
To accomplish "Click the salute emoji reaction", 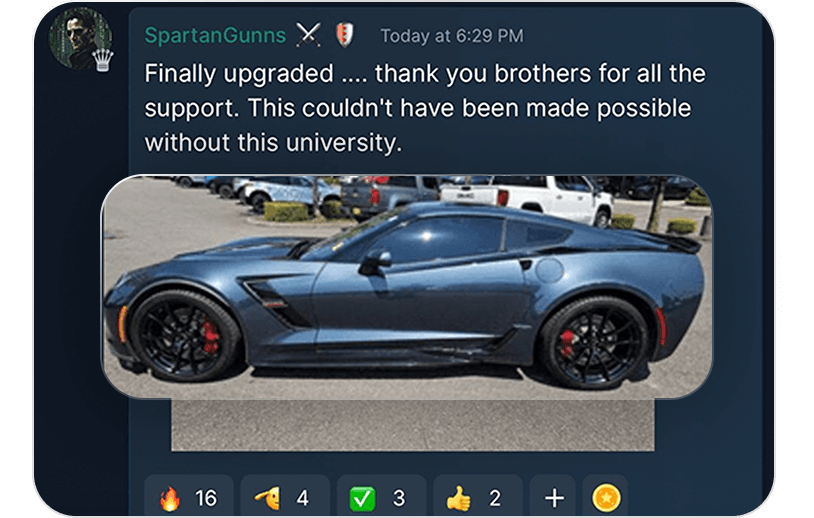I will pos(285,496).
